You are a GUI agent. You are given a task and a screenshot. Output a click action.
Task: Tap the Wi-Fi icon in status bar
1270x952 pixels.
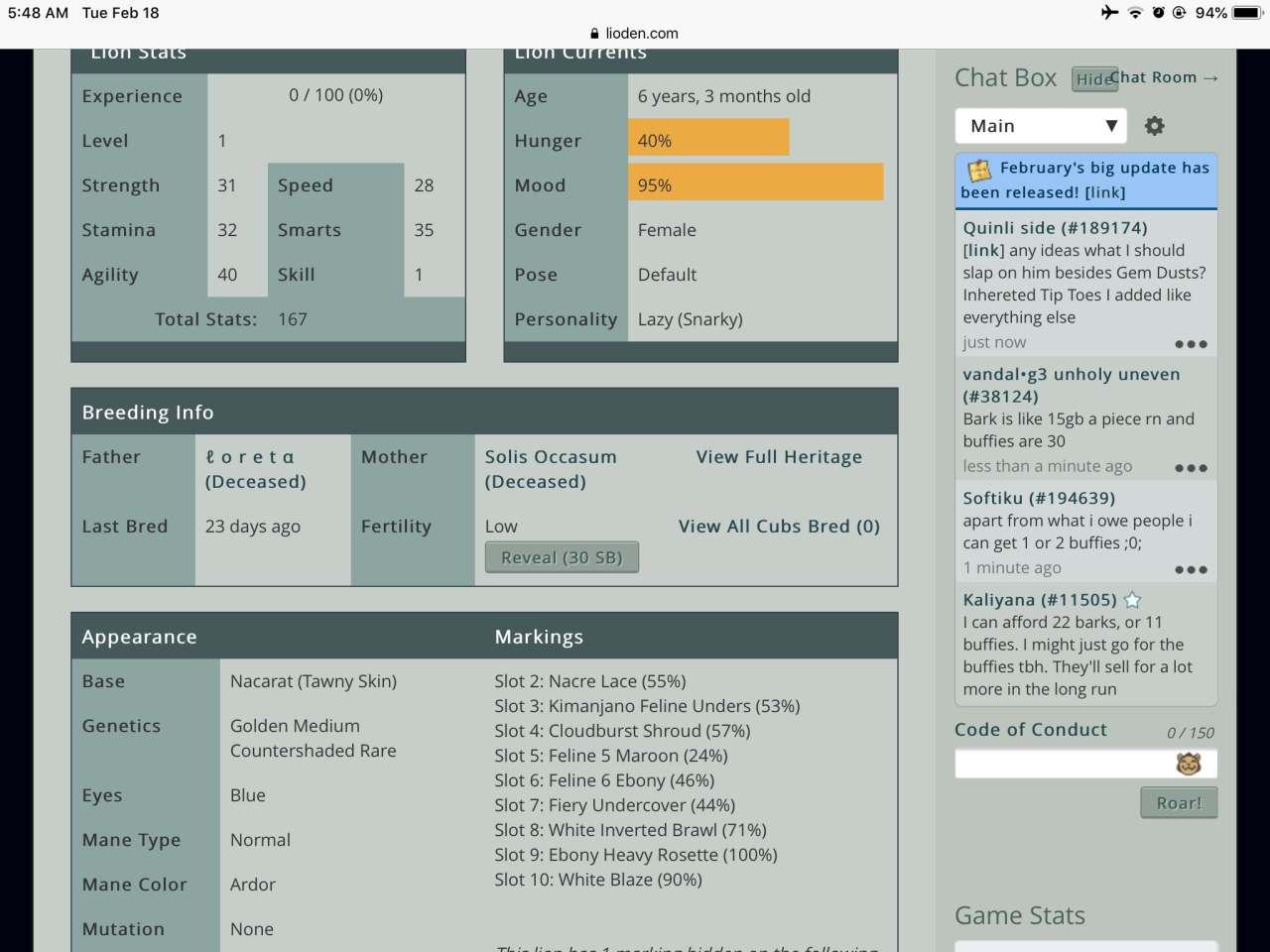click(x=1135, y=13)
